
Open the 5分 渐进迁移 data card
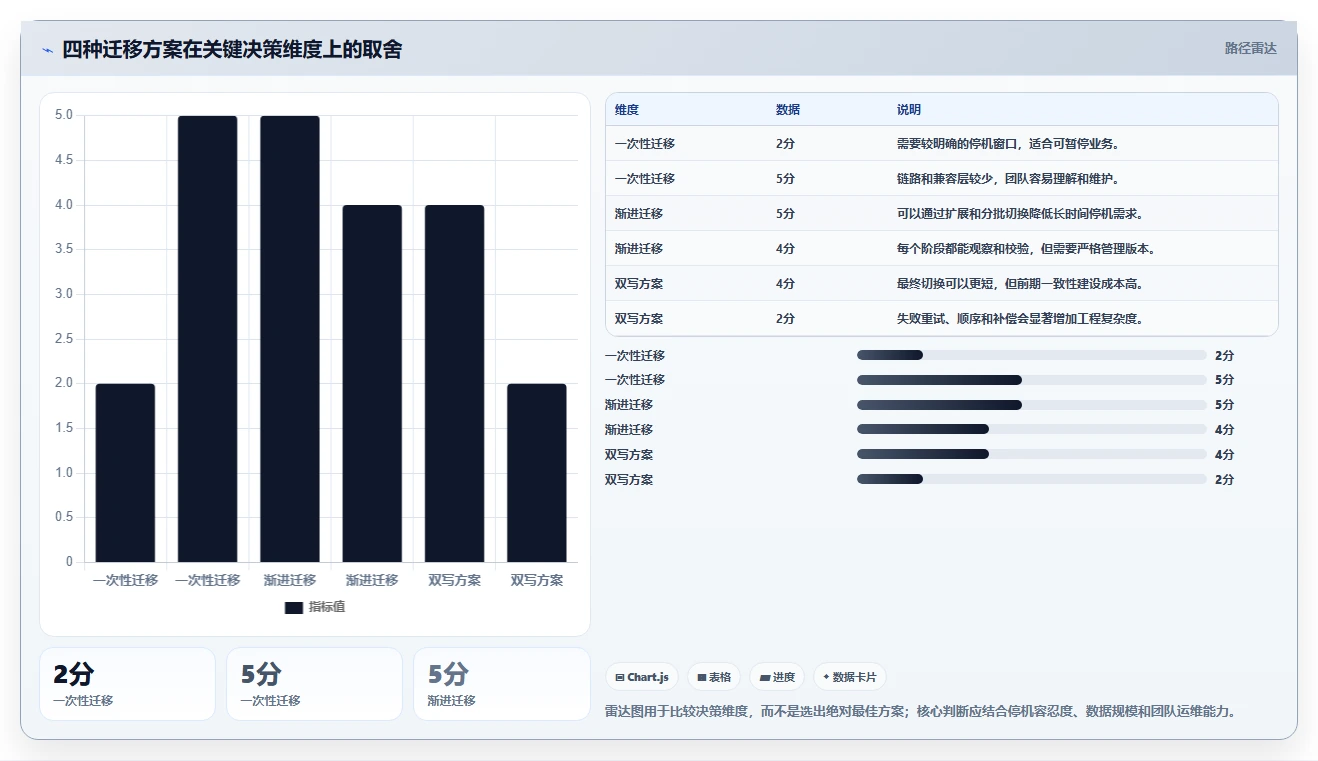502,684
